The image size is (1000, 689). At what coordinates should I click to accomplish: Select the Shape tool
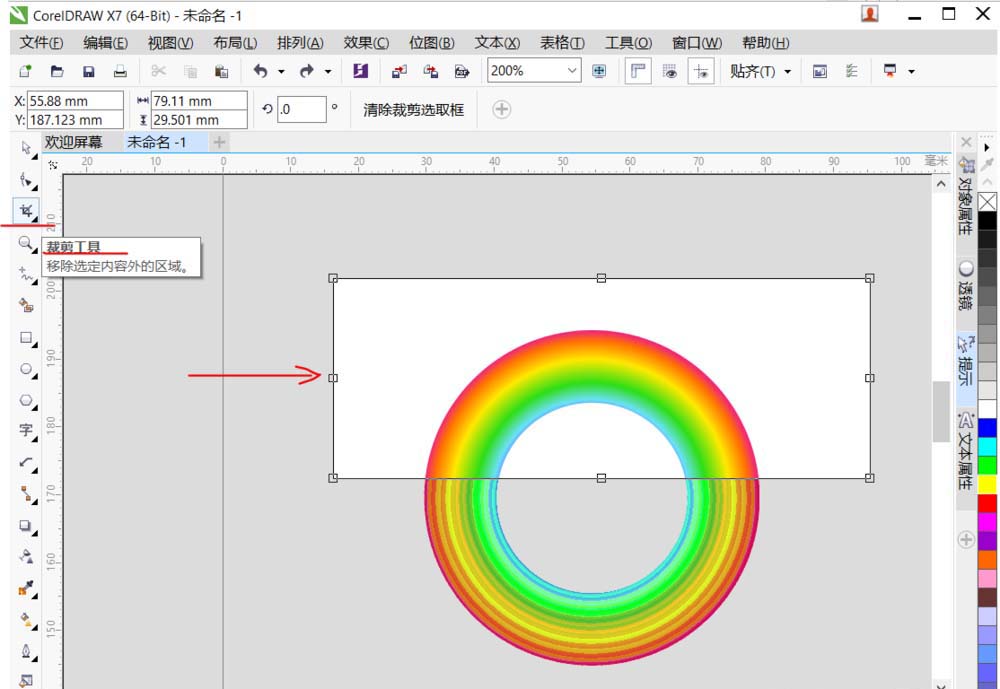pos(25,179)
